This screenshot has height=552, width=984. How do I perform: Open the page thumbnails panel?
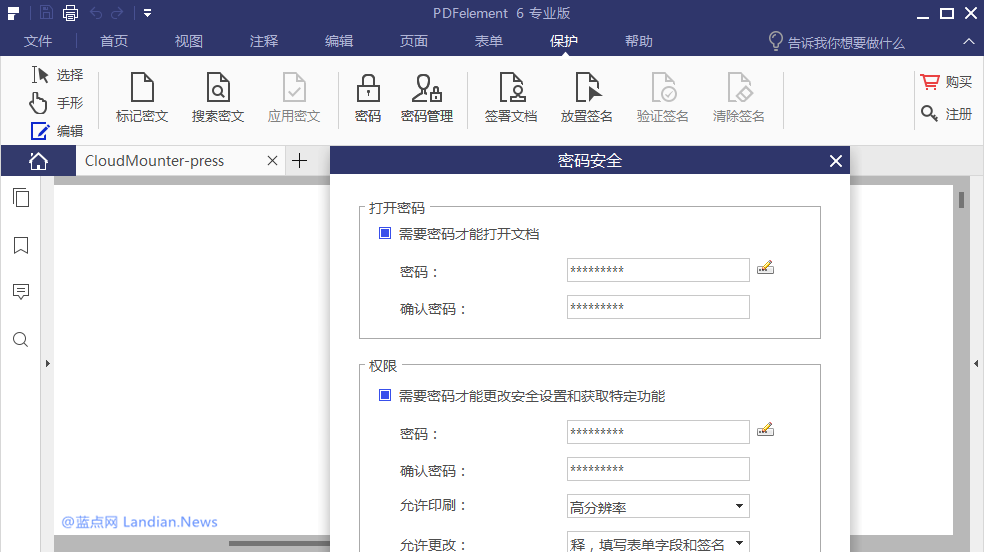point(21,198)
